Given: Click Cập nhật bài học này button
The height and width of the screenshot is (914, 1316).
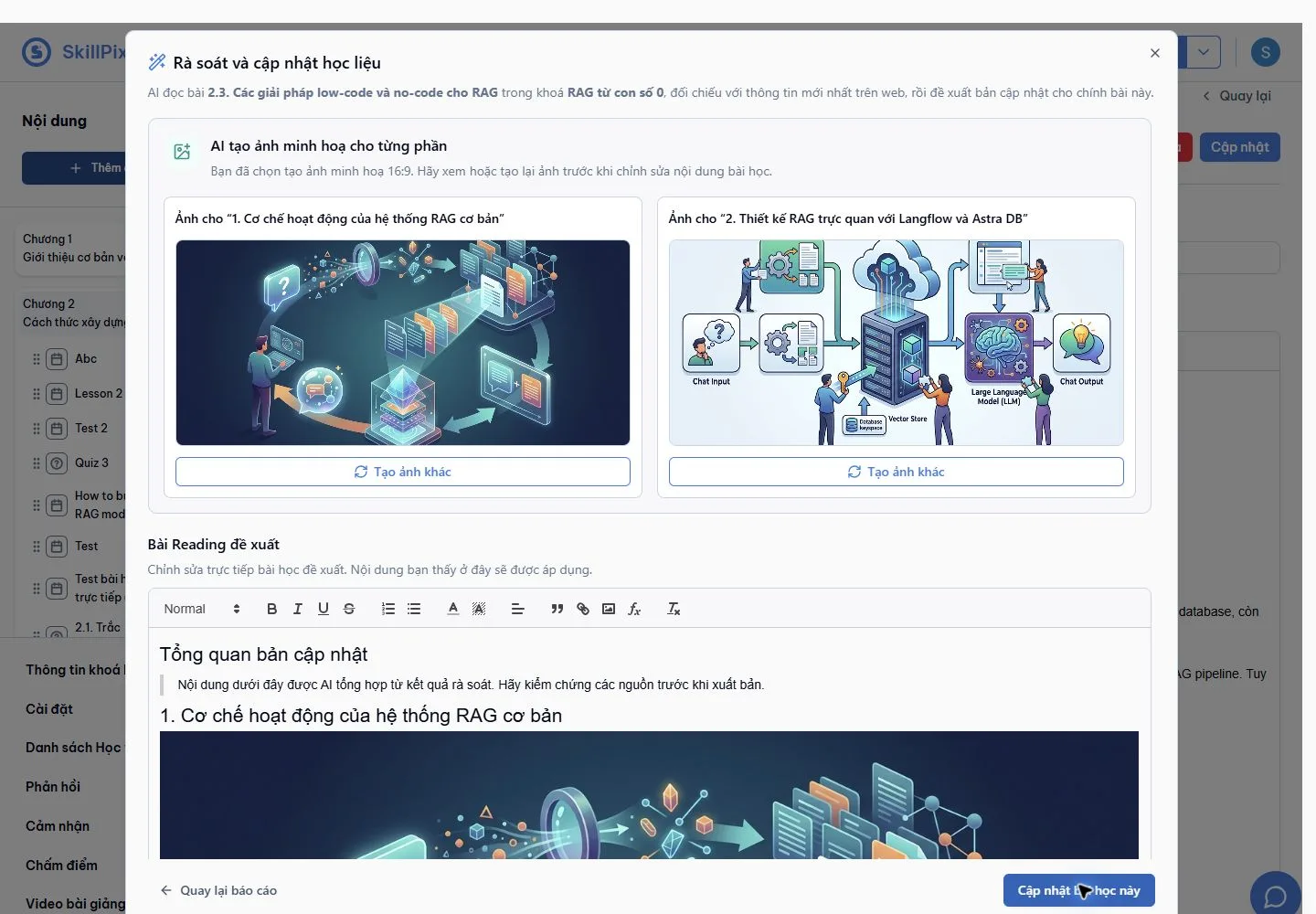Looking at the screenshot, I should click(x=1079, y=890).
